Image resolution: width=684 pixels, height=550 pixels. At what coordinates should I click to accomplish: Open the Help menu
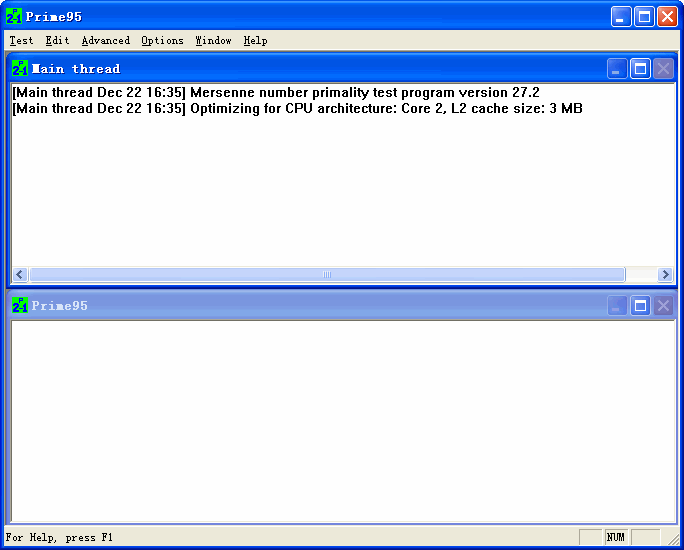[255, 41]
